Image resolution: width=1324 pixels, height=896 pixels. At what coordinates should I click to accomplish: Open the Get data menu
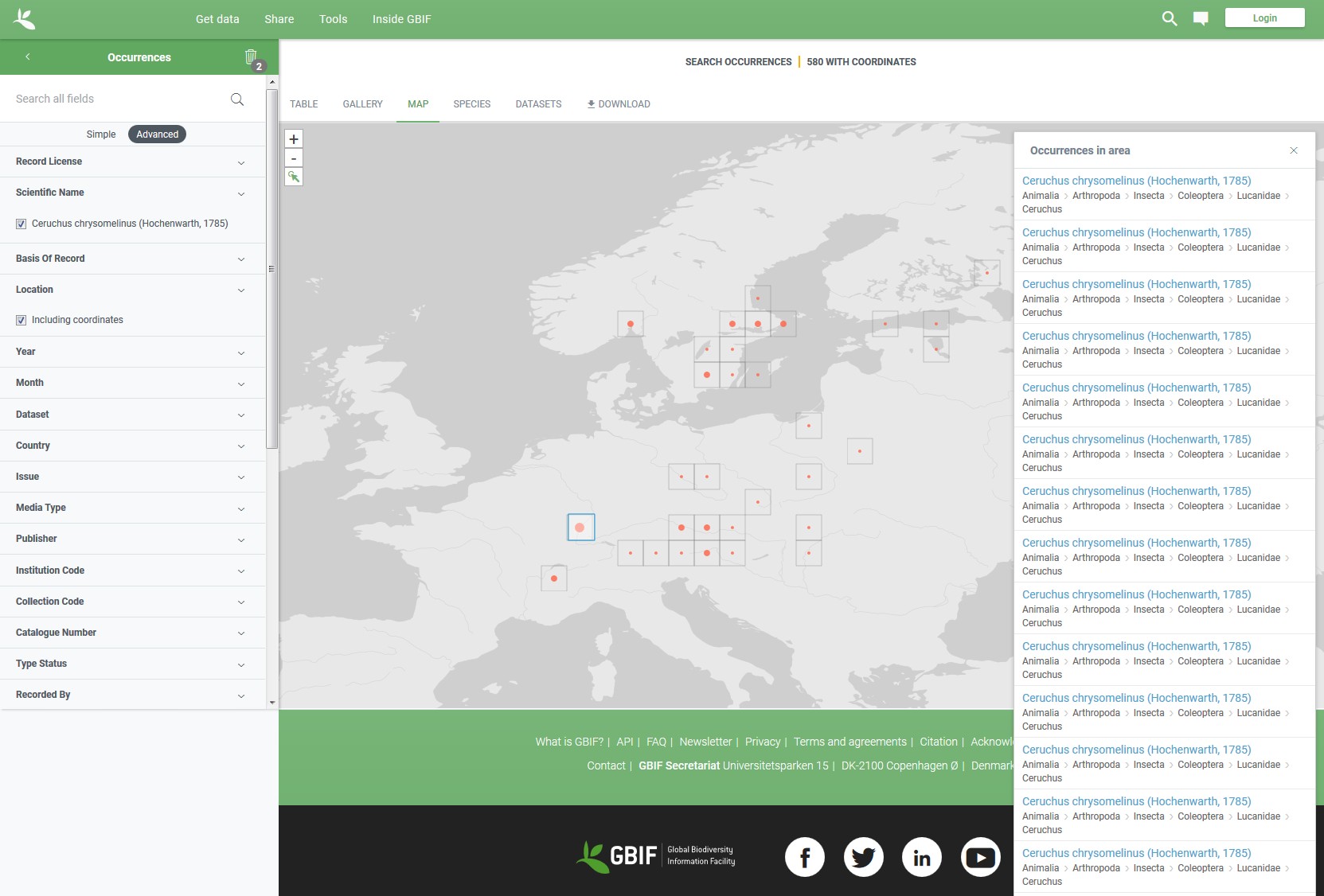click(x=217, y=19)
